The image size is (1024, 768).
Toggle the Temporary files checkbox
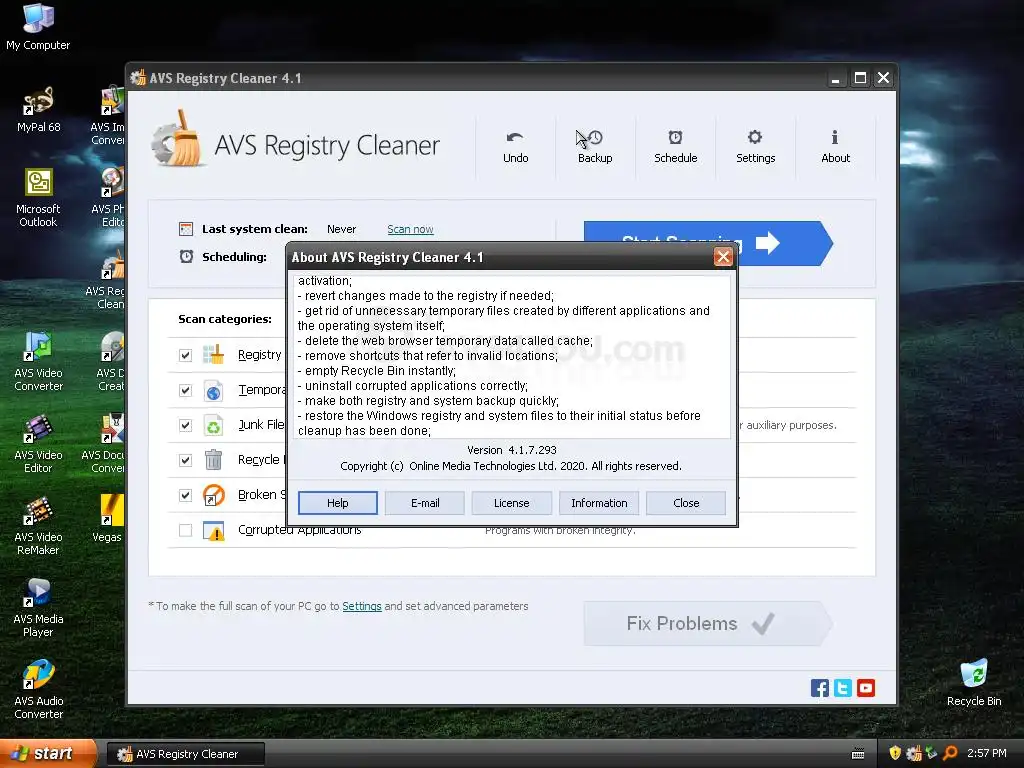click(185, 391)
